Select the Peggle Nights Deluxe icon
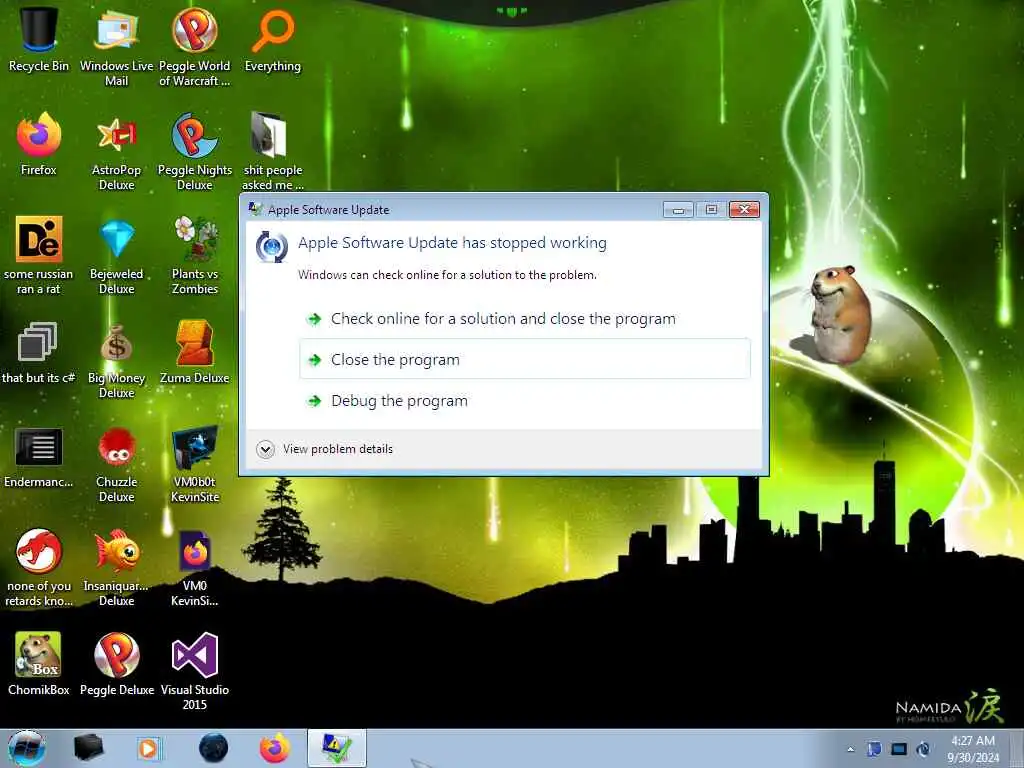Viewport: 1024px width, 768px height. pyautogui.click(x=195, y=152)
